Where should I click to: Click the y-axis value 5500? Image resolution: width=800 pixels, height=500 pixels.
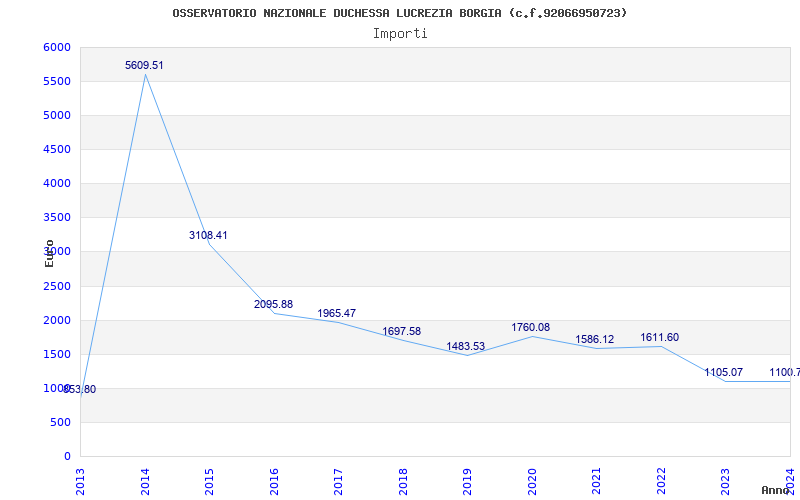(x=57, y=82)
